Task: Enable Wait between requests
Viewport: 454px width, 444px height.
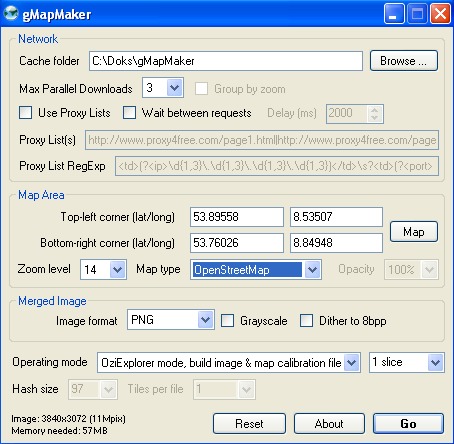Action: 129,113
